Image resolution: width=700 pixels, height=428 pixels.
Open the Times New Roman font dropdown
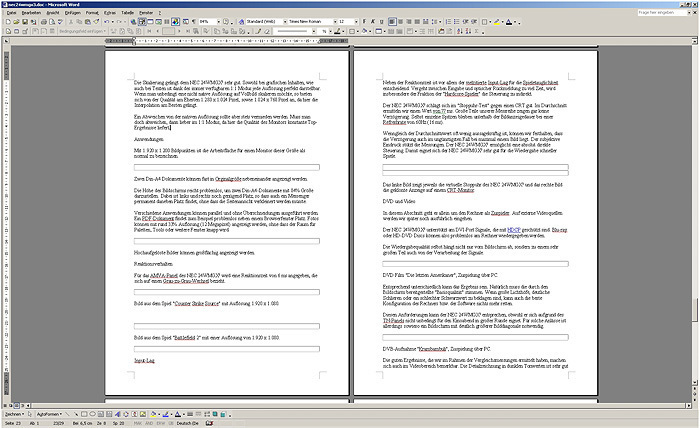coord(335,21)
